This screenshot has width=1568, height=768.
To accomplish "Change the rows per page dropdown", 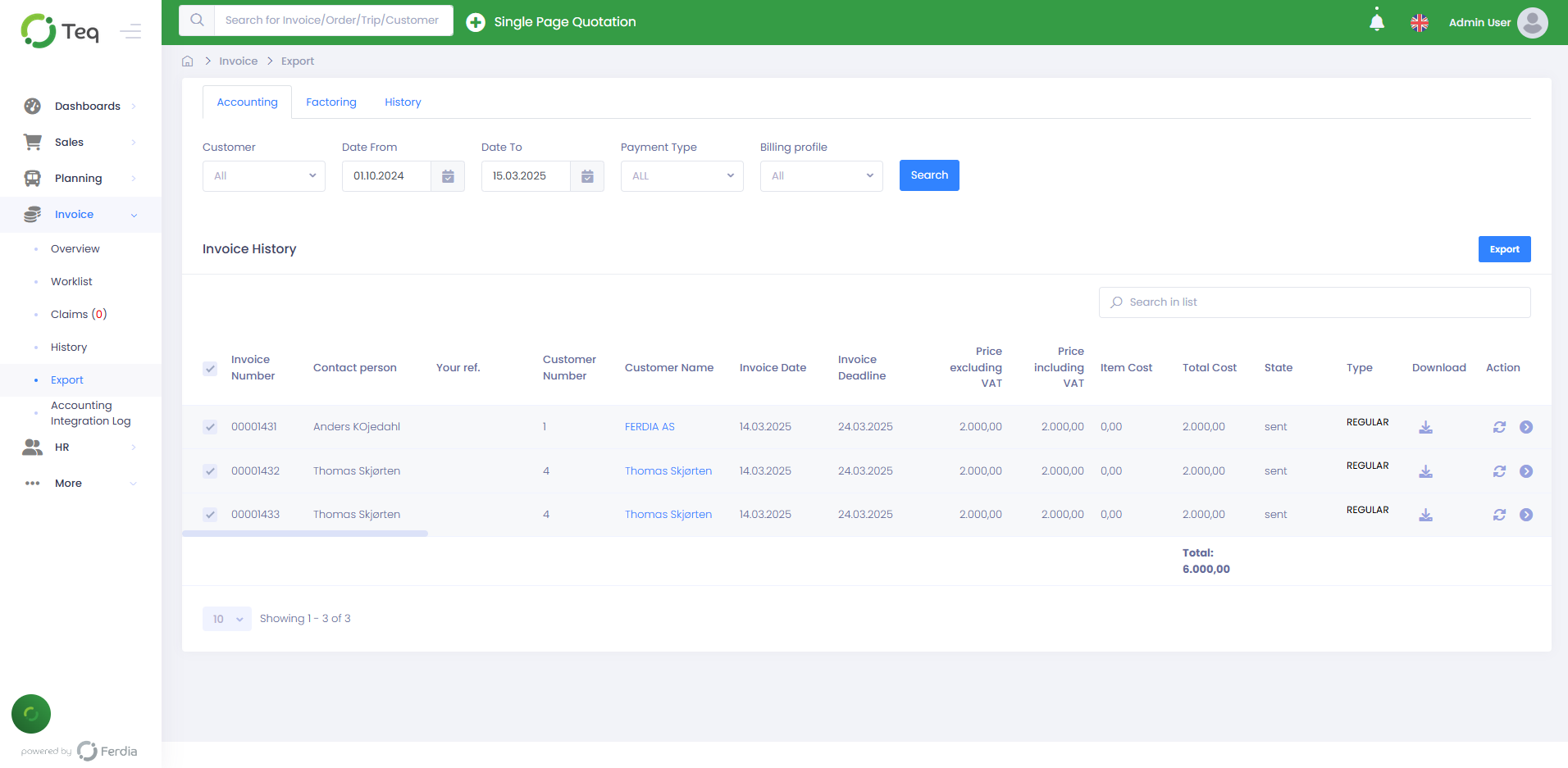I will point(227,619).
